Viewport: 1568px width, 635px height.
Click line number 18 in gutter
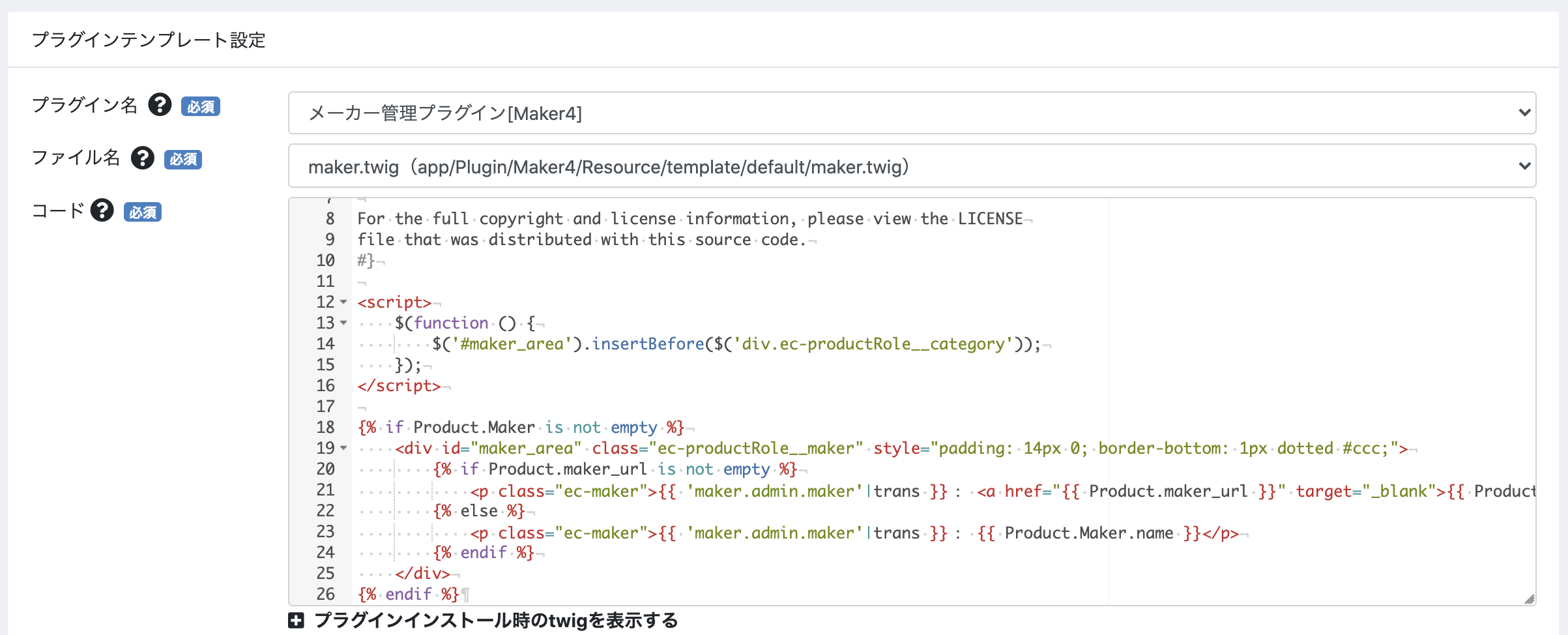[x=325, y=427]
